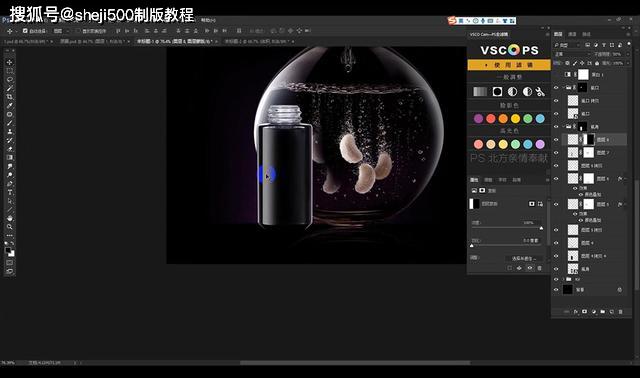Toggle visibility of second layer group
This screenshot has height=378, width=640.
[556, 127]
